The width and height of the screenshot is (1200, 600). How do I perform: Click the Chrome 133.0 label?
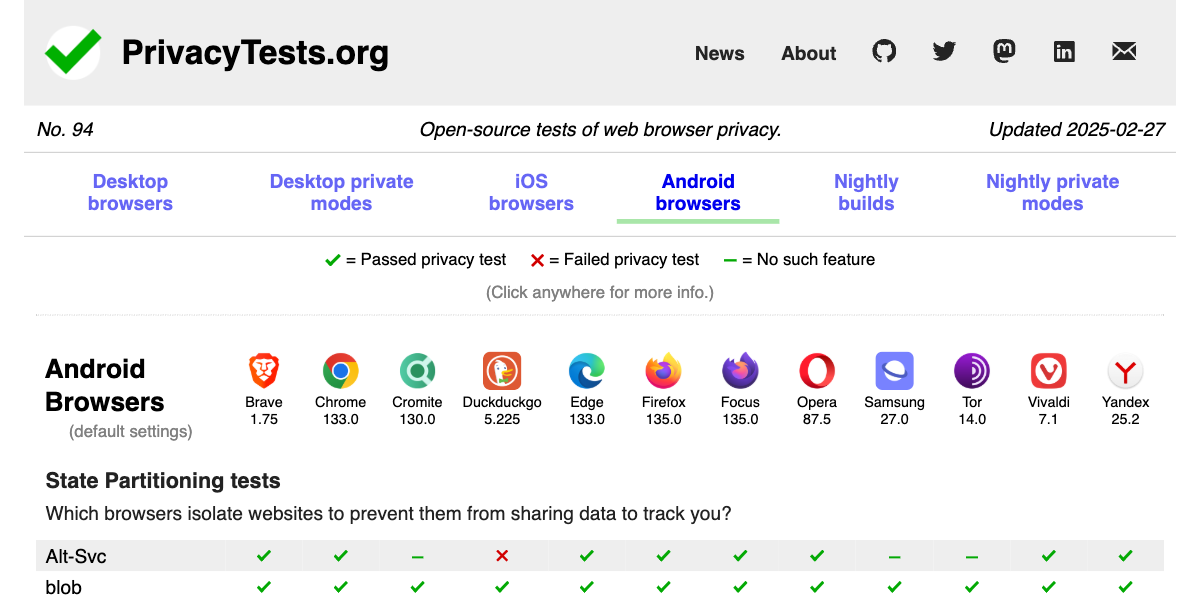click(340, 410)
